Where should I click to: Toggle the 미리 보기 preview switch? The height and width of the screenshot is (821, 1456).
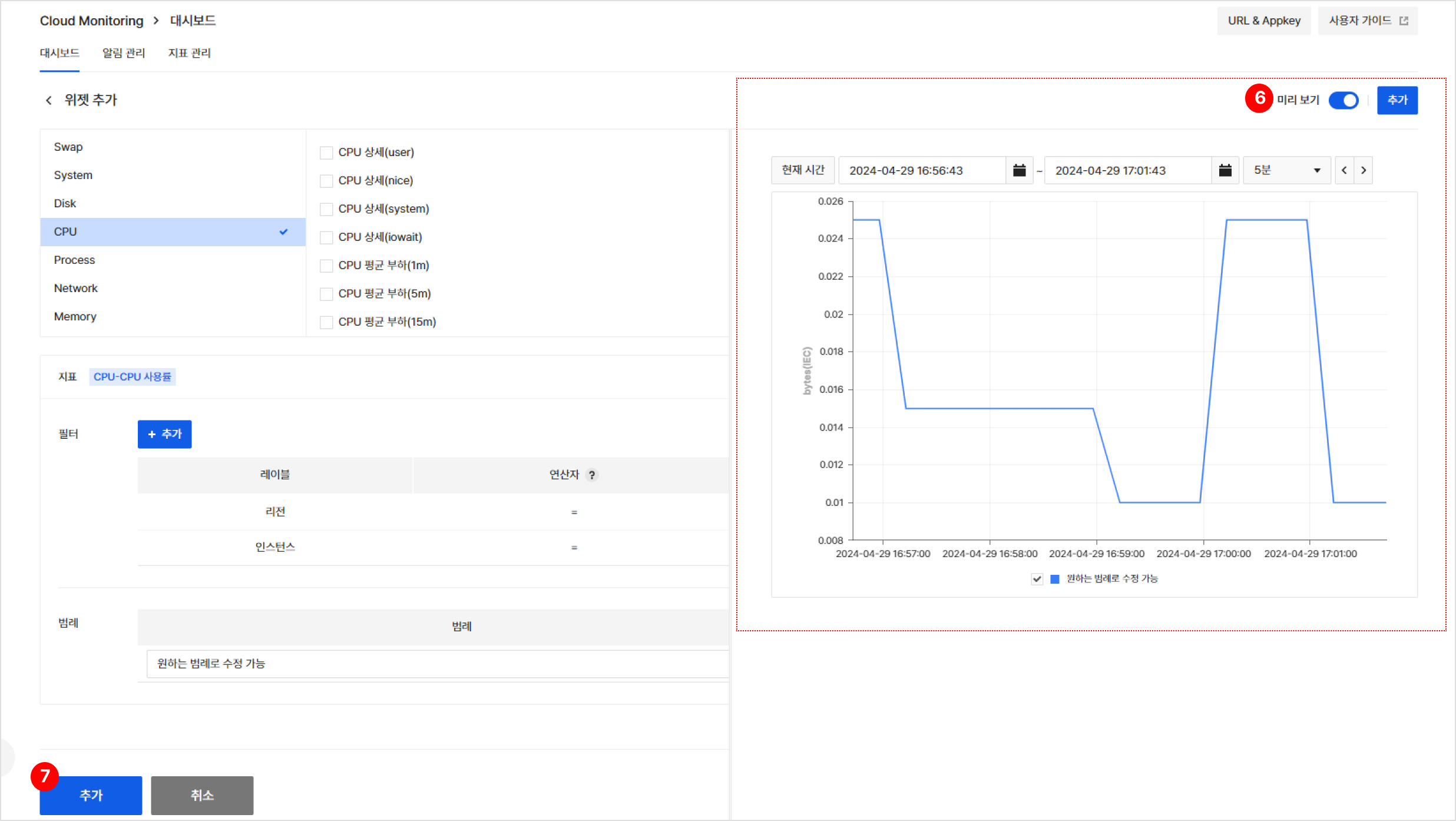[1344, 100]
